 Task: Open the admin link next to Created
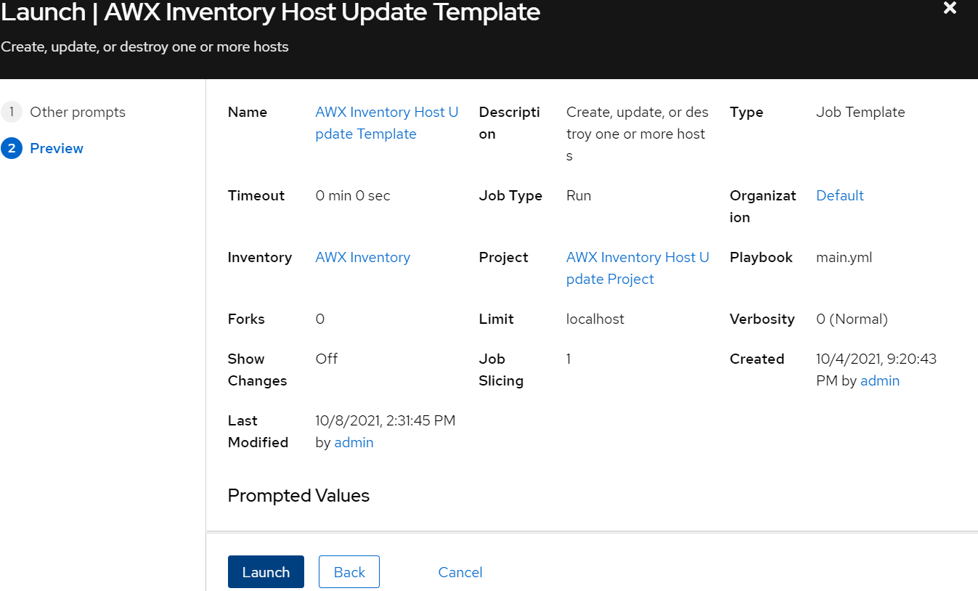coord(880,381)
